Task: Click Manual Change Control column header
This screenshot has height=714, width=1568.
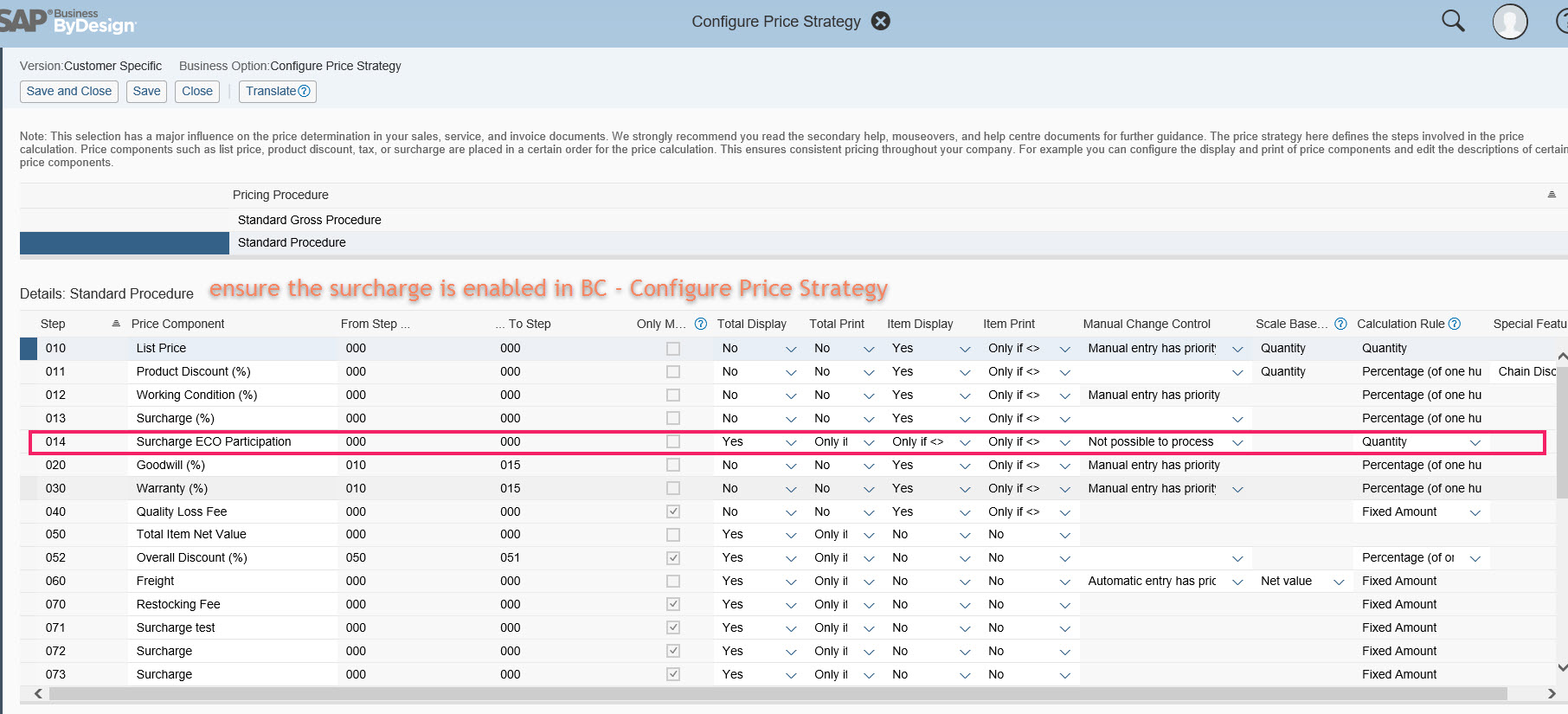Action: (1147, 324)
